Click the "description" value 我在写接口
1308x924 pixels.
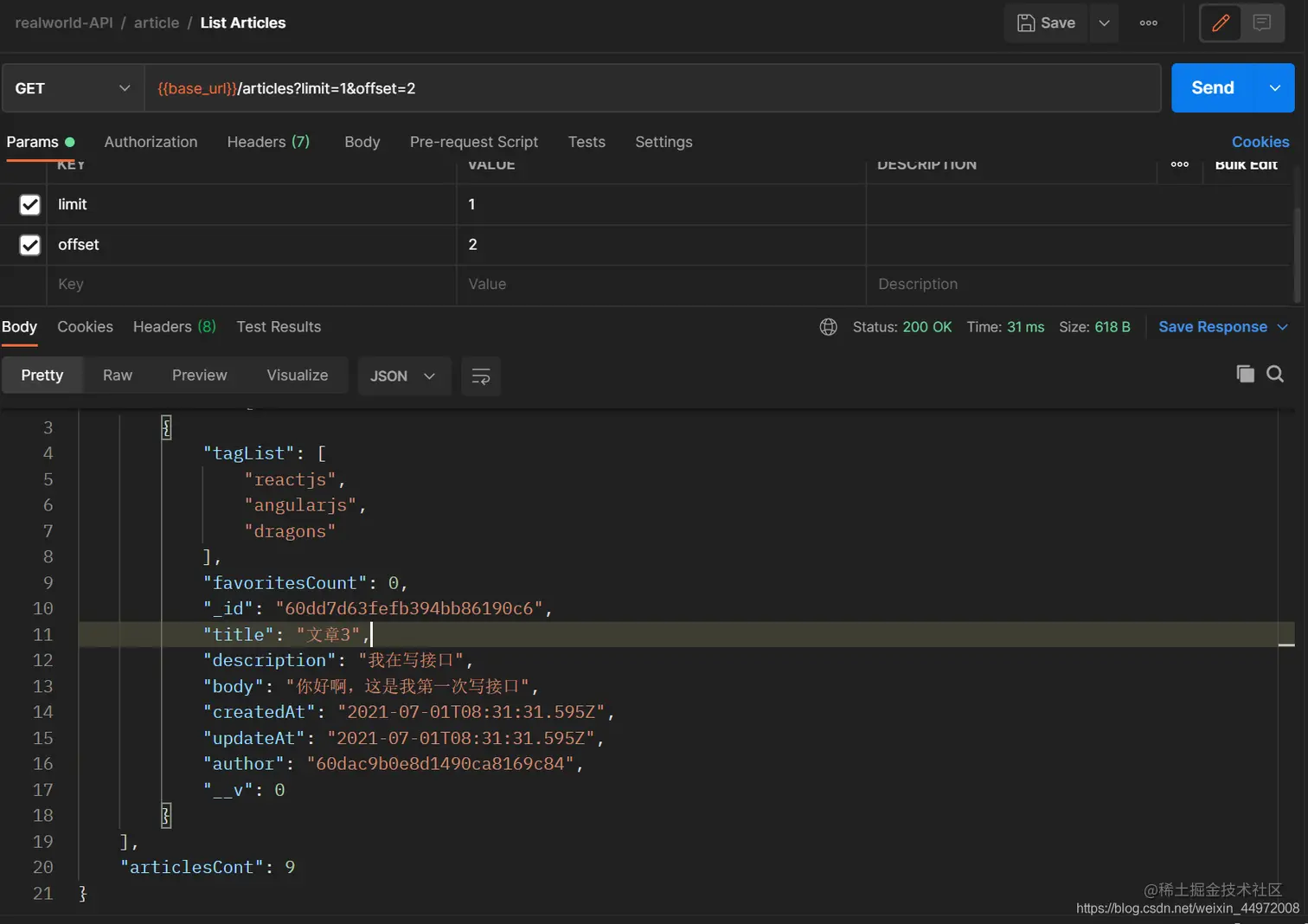(411, 660)
